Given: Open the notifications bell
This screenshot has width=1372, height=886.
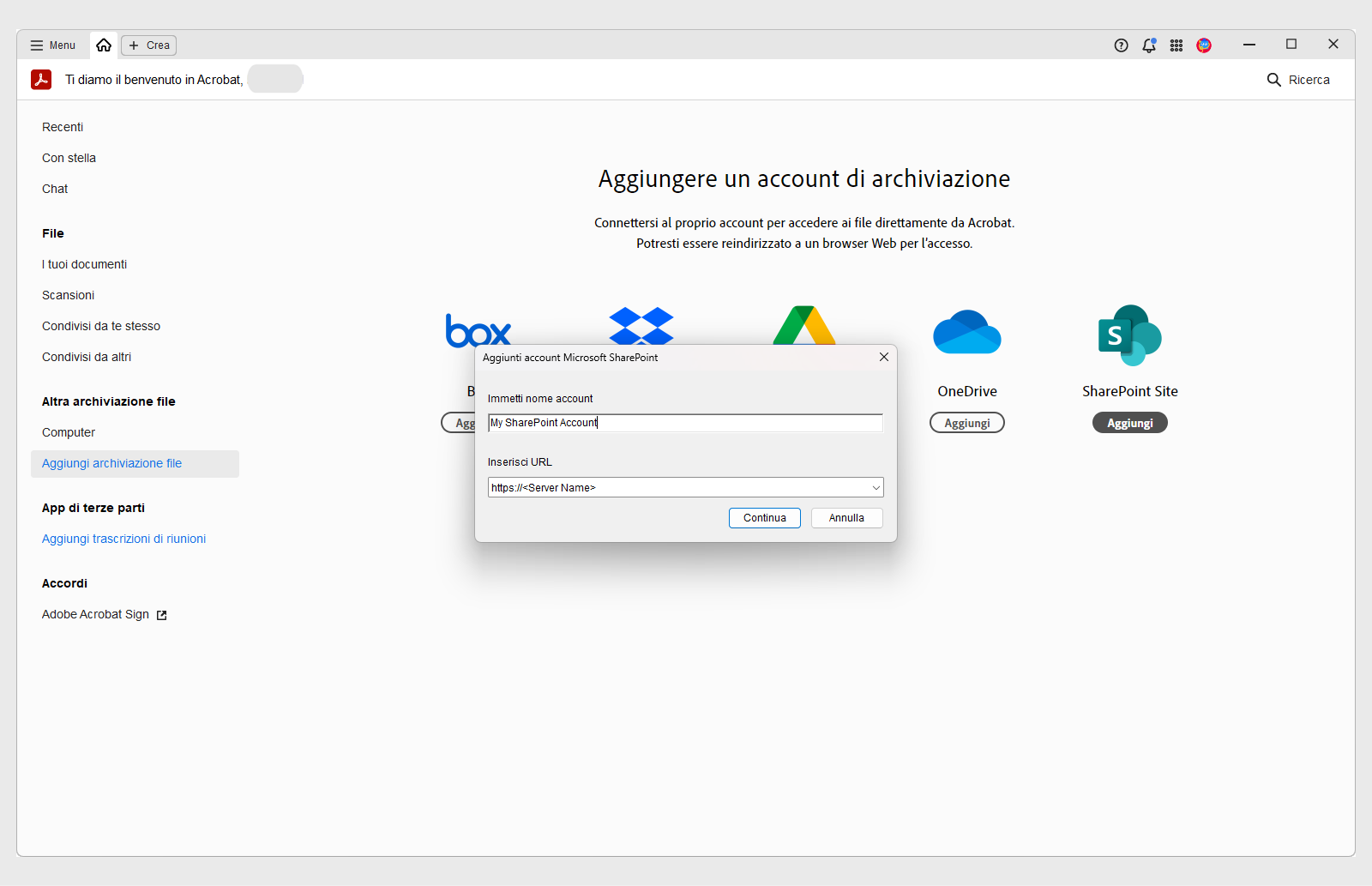Looking at the screenshot, I should [1148, 45].
